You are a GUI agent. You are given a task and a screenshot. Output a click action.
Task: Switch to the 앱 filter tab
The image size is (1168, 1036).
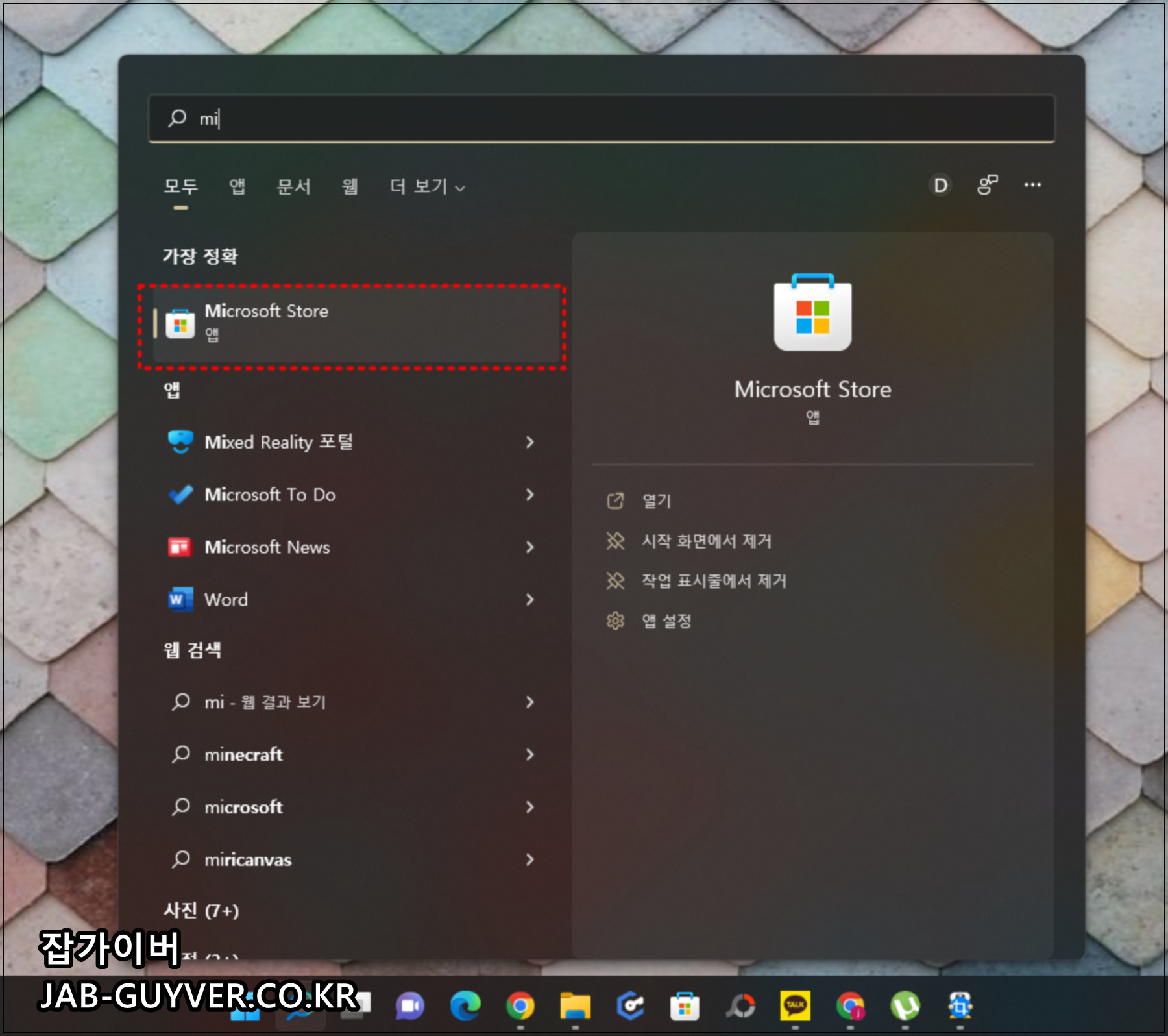pos(237,187)
